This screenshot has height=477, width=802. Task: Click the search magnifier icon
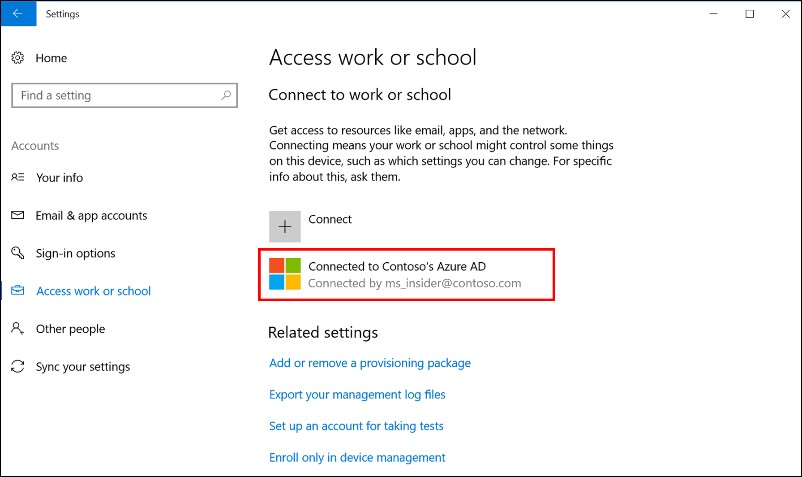(x=226, y=96)
